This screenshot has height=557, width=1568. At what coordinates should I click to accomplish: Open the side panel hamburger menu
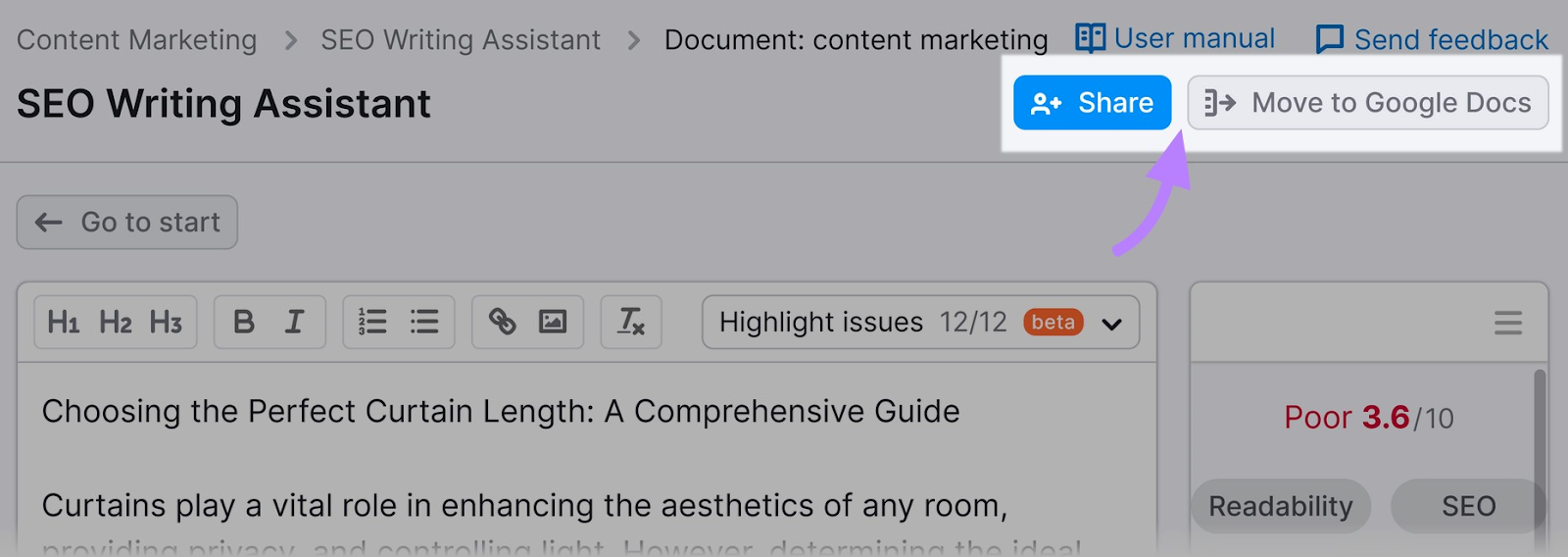pos(1507,323)
